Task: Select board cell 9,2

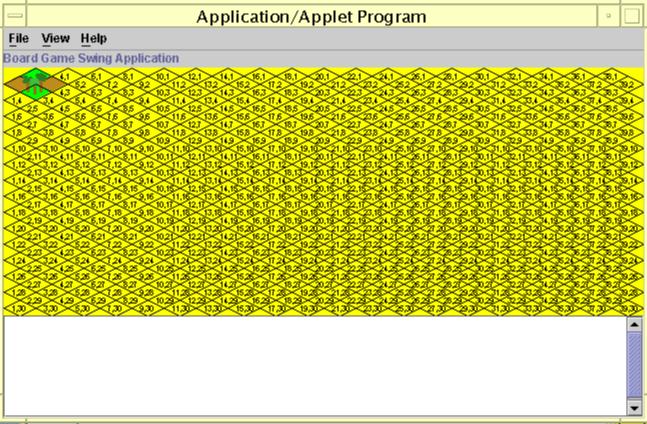Action: [x=147, y=84]
